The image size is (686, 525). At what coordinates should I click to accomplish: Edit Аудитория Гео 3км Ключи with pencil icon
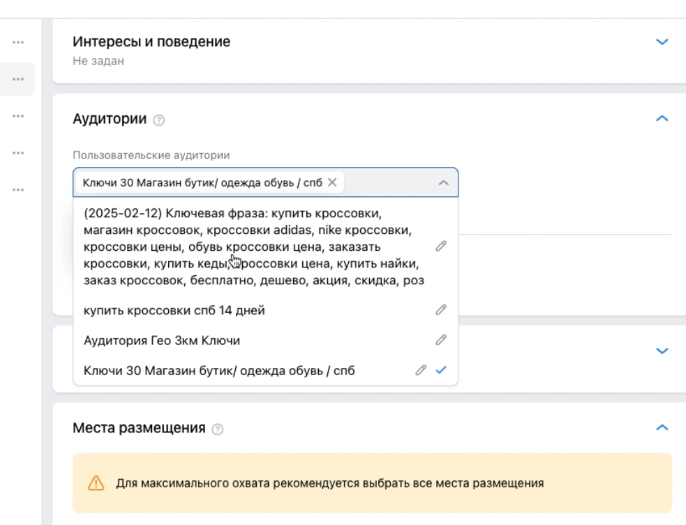point(441,340)
